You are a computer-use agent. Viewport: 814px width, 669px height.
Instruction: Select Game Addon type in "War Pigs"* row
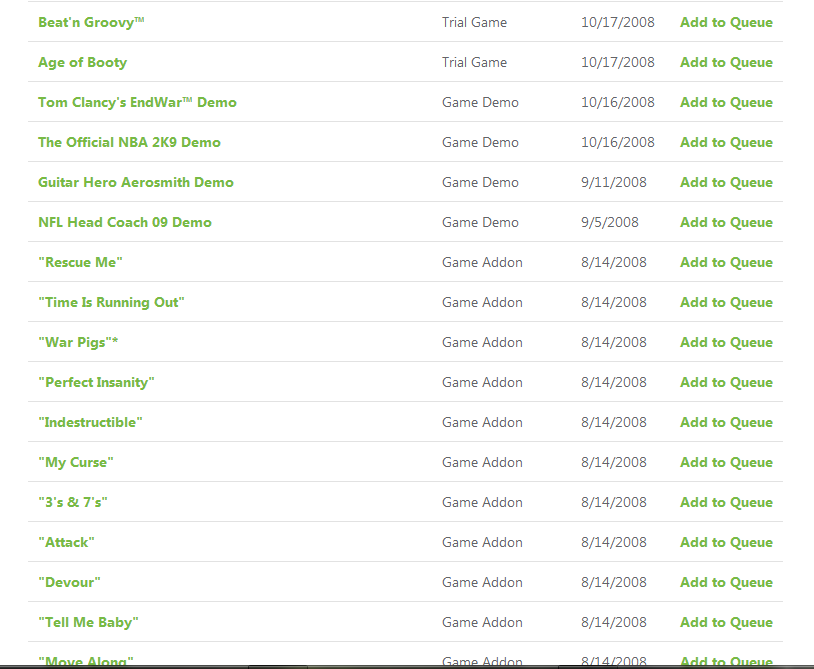point(482,342)
